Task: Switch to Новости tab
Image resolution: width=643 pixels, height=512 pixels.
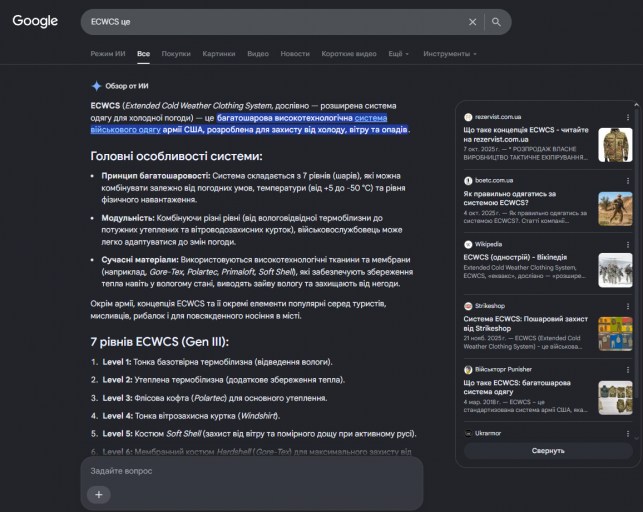Action: (x=295, y=54)
